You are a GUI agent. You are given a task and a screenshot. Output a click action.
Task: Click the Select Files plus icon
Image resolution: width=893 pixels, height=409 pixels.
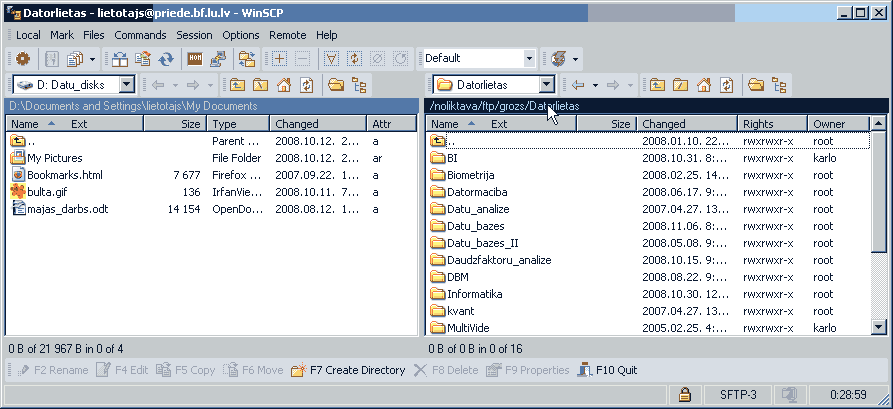point(280,58)
